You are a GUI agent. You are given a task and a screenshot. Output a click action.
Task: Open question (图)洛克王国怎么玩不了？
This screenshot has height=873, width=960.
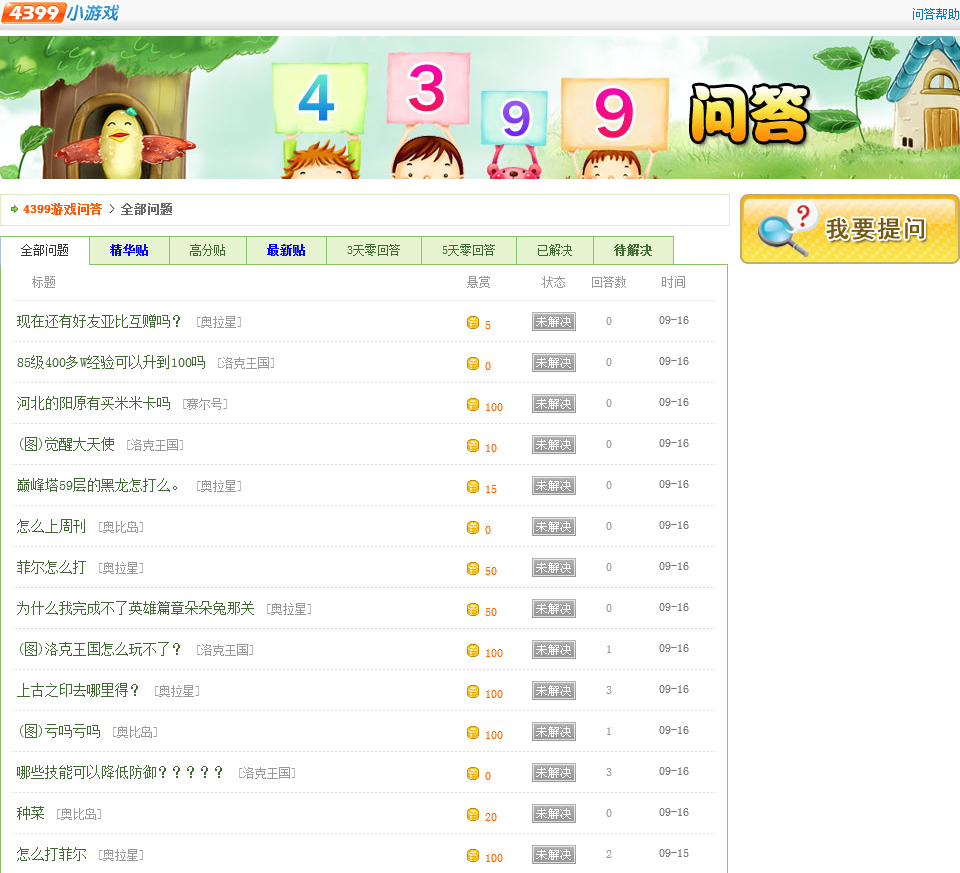(x=99, y=650)
